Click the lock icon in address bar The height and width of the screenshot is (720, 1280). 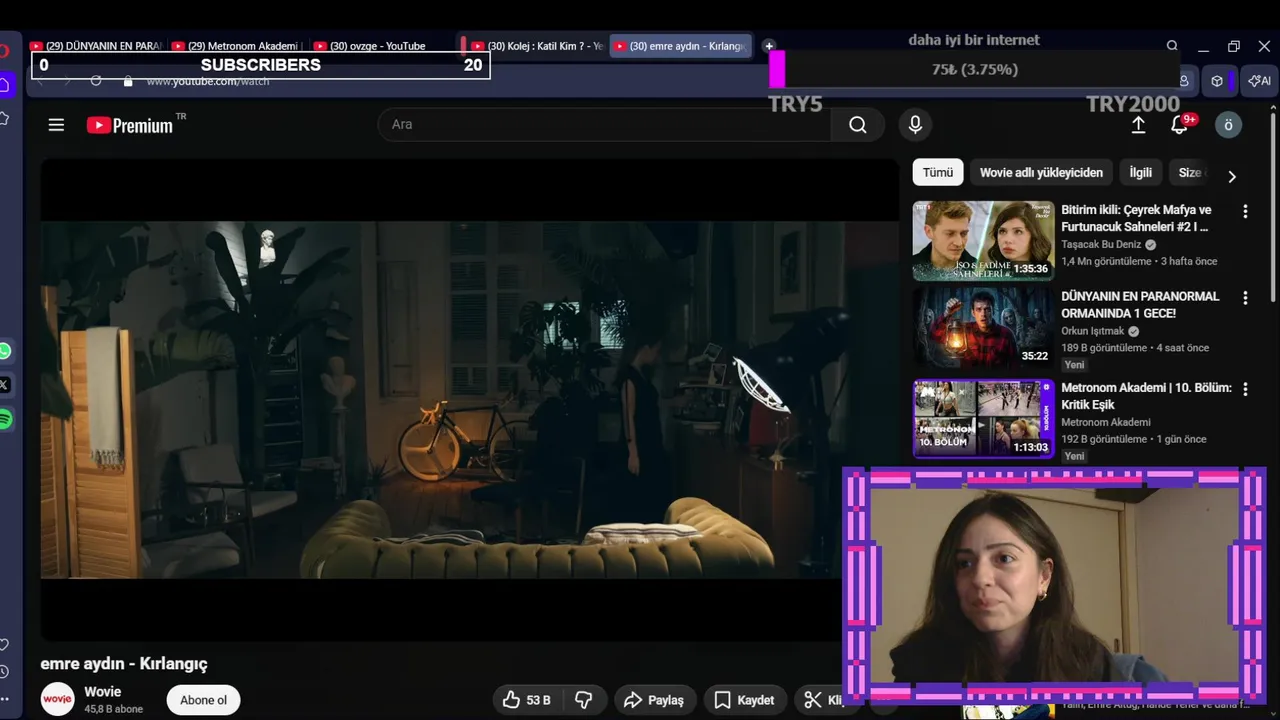pyautogui.click(x=128, y=81)
